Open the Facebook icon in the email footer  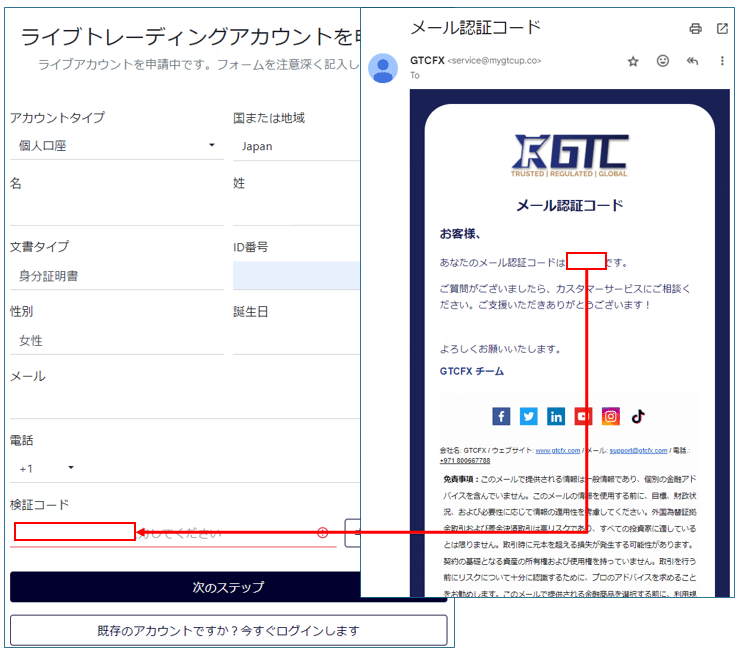pos(501,416)
